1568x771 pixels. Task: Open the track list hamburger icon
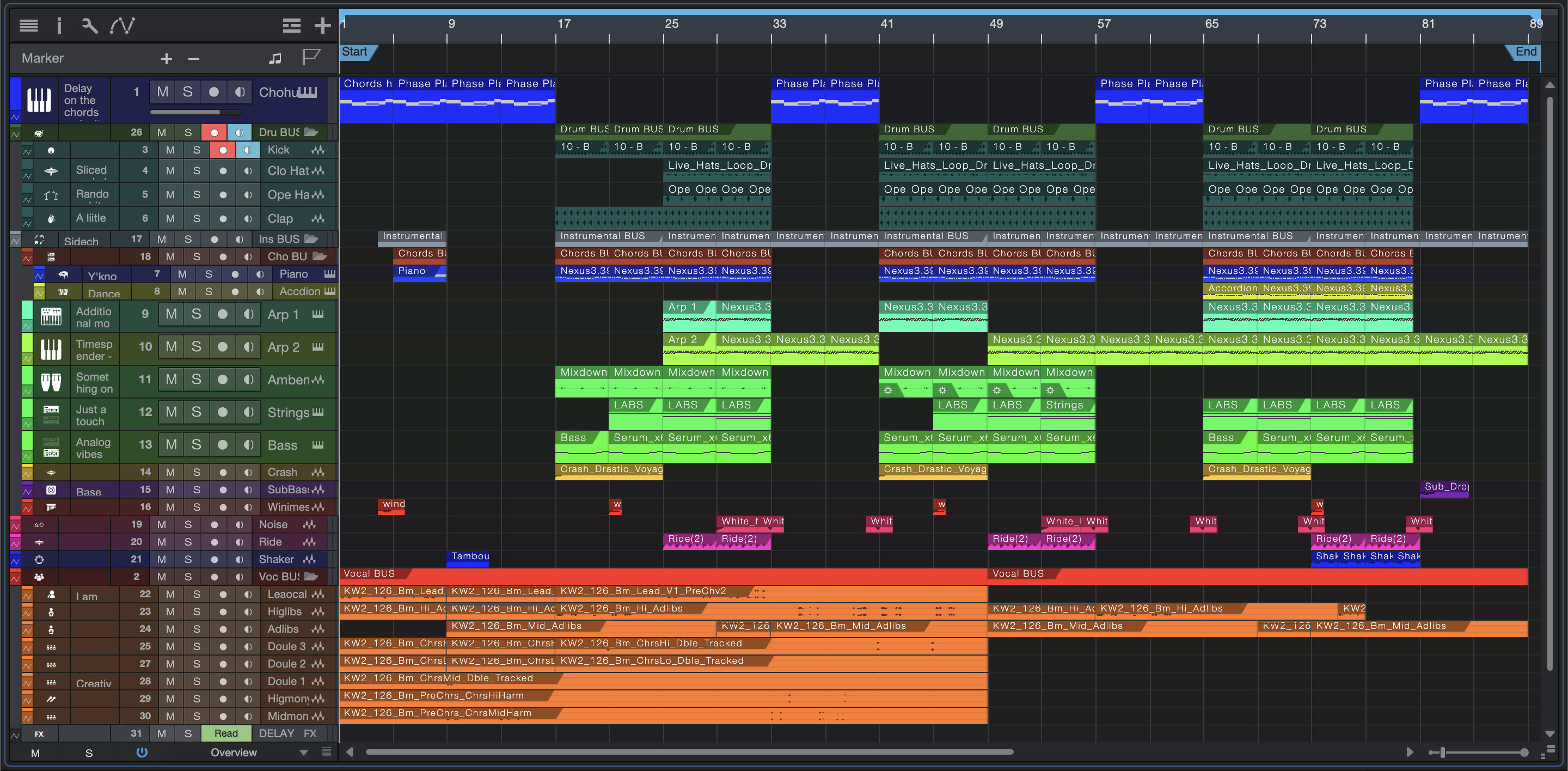tap(28, 25)
